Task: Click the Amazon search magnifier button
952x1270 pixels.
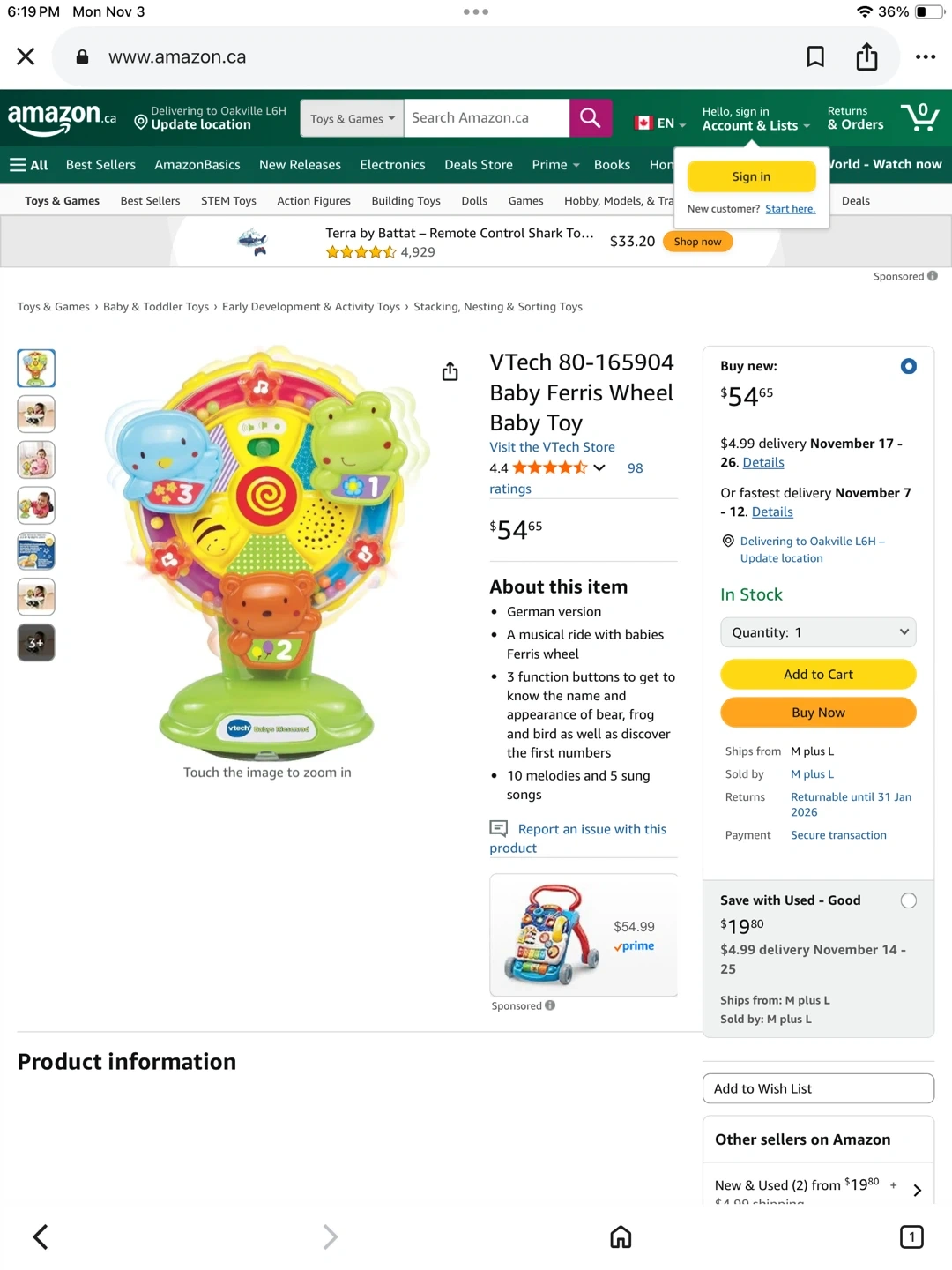Action: pos(590,118)
